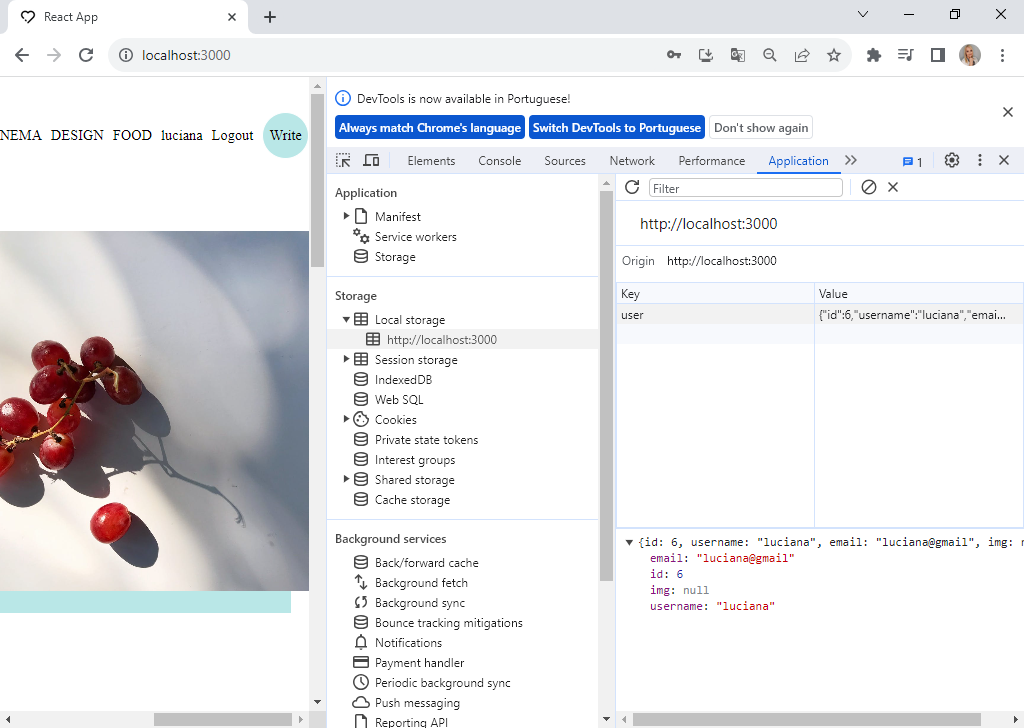Open Background fetch item
1024x728 pixels.
[421, 582]
